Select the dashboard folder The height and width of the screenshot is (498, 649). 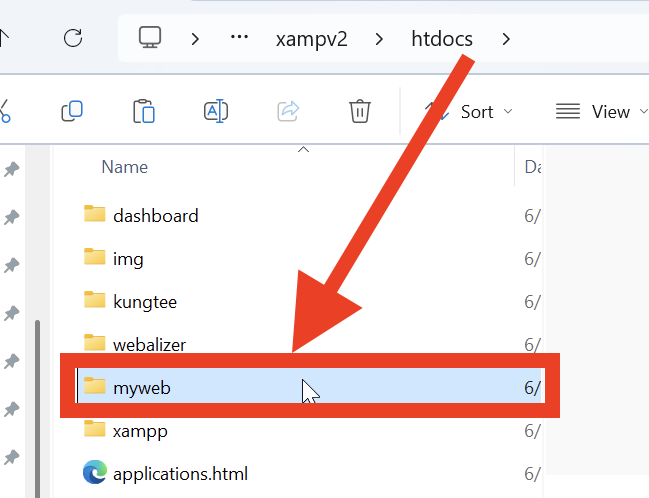(155, 215)
